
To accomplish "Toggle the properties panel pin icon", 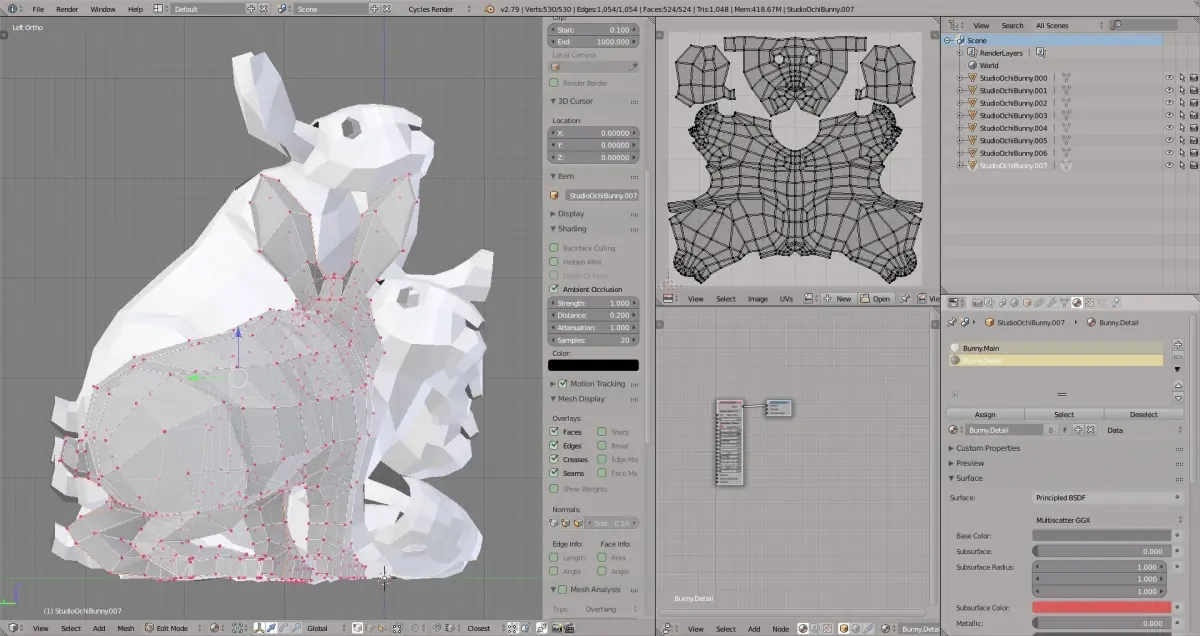I will click(951, 323).
